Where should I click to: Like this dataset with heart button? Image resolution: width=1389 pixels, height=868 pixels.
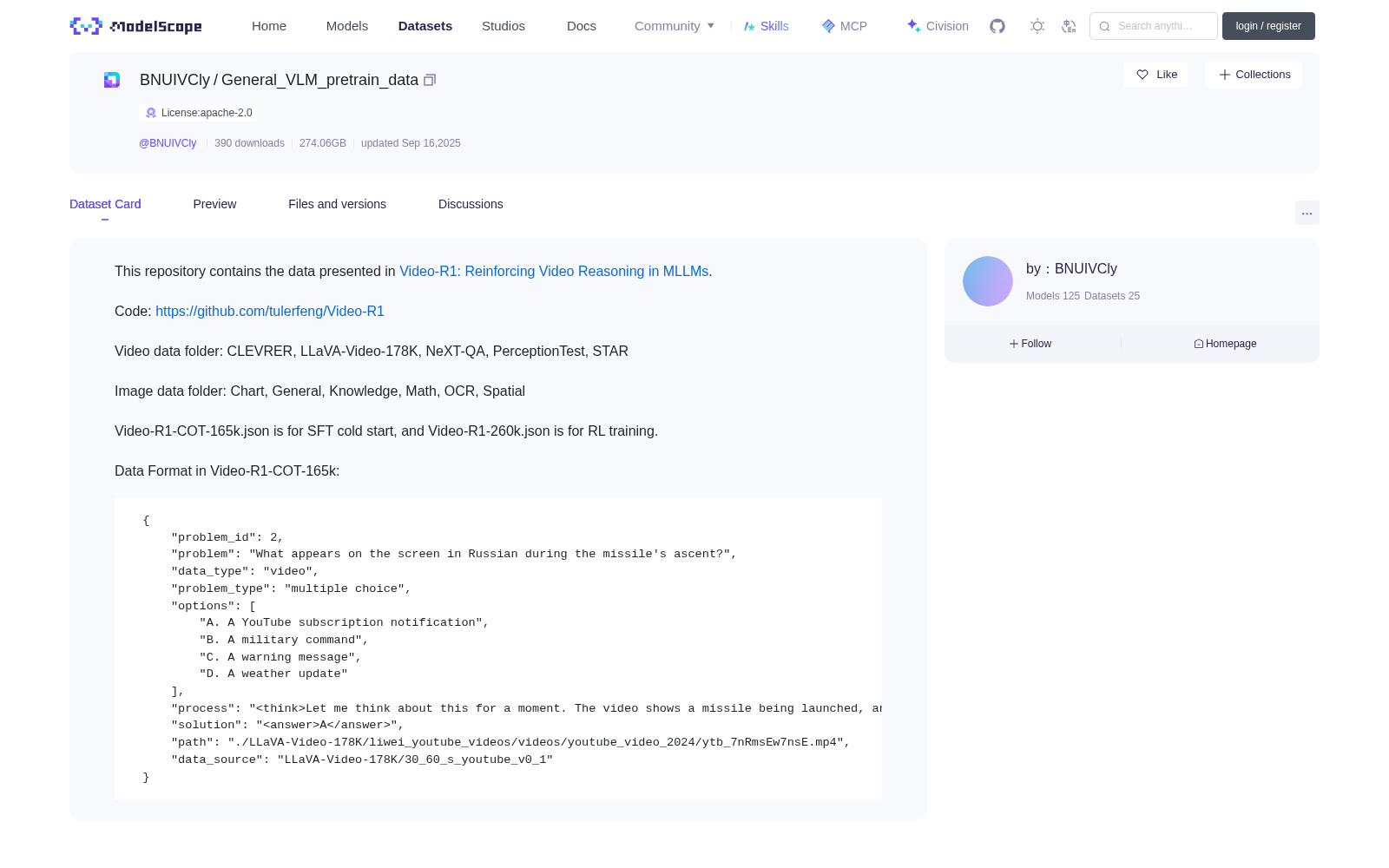pos(1155,75)
